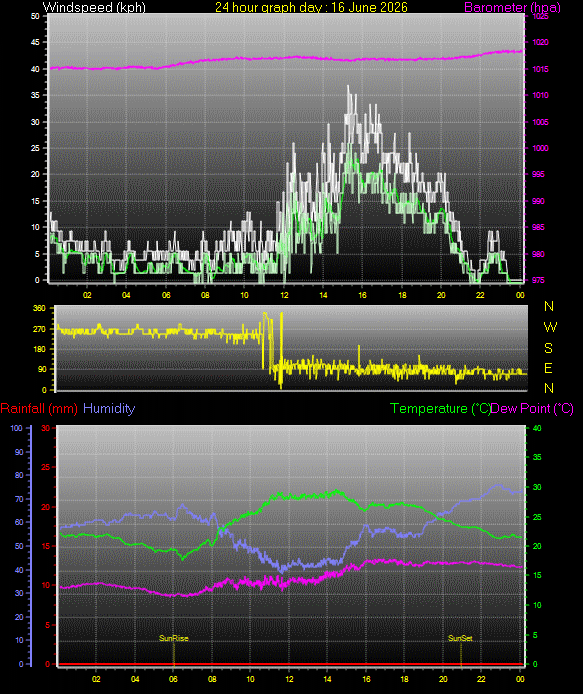Click the '1000' barometer axis value
This screenshot has height=694, width=583.
[x=540, y=148]
